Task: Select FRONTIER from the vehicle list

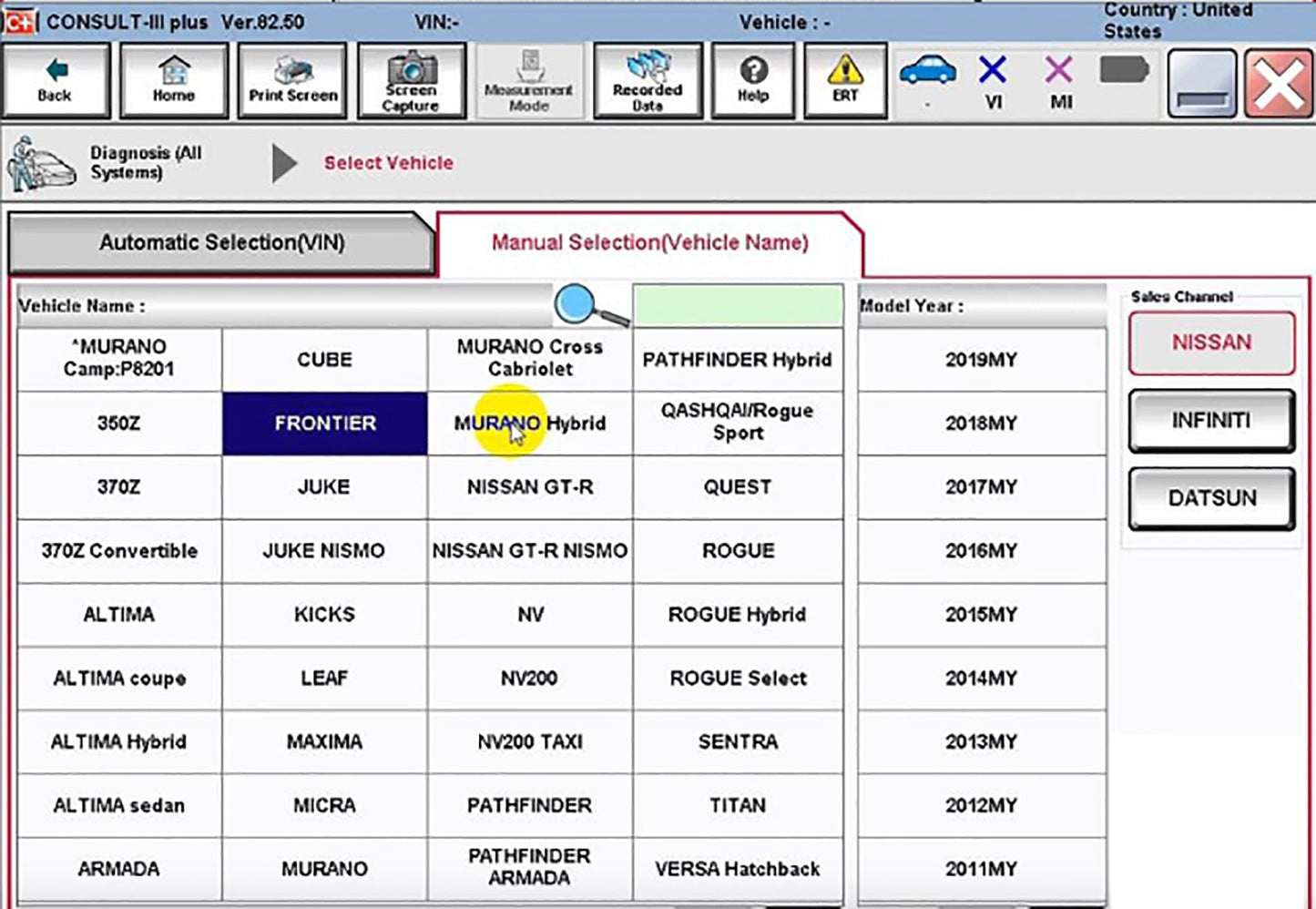Action: click(324, 424)
